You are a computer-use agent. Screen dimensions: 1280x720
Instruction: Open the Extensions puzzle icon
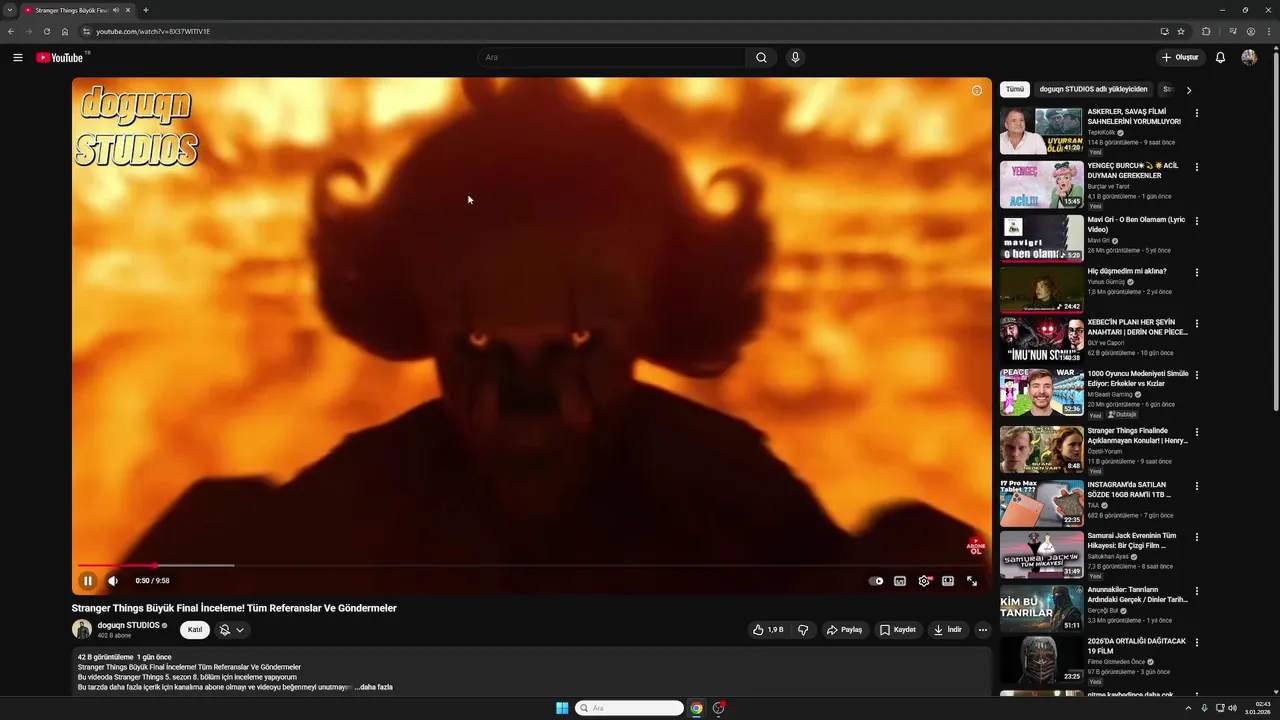pyautogui.click(x=1206, y=31)
